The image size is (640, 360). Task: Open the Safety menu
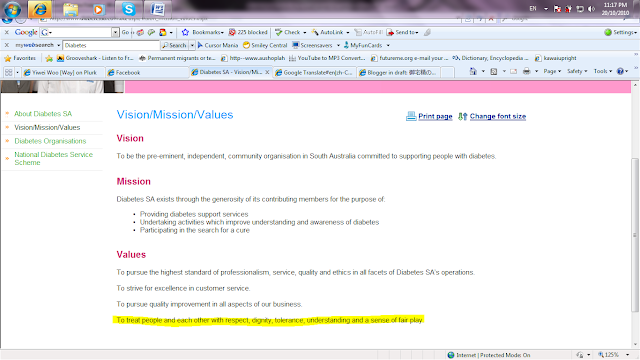577,71
